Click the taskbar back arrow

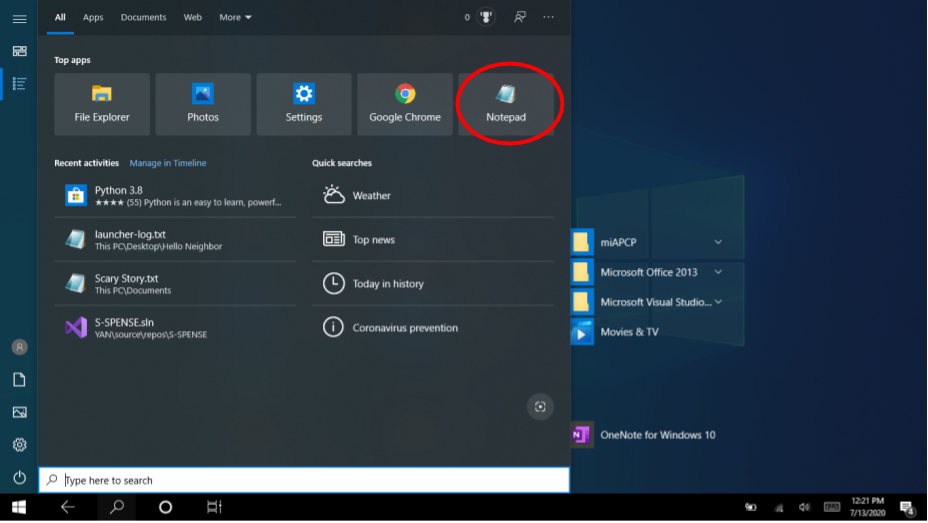pyautogui.click(x=67, y=508)
